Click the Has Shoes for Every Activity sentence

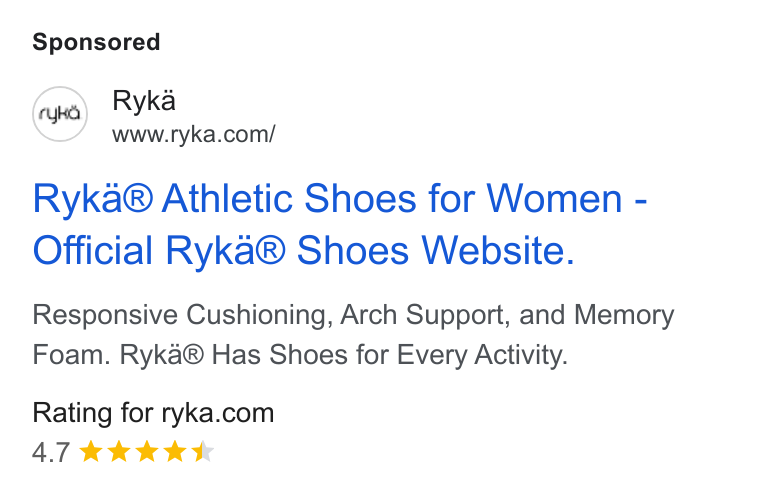pos(344,354)
